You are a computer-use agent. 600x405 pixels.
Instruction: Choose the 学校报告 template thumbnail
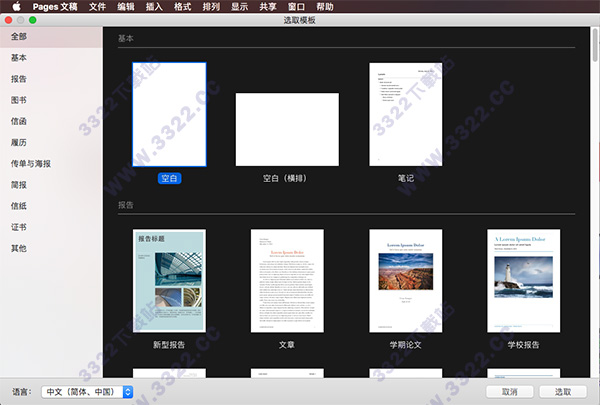(523, 281)
